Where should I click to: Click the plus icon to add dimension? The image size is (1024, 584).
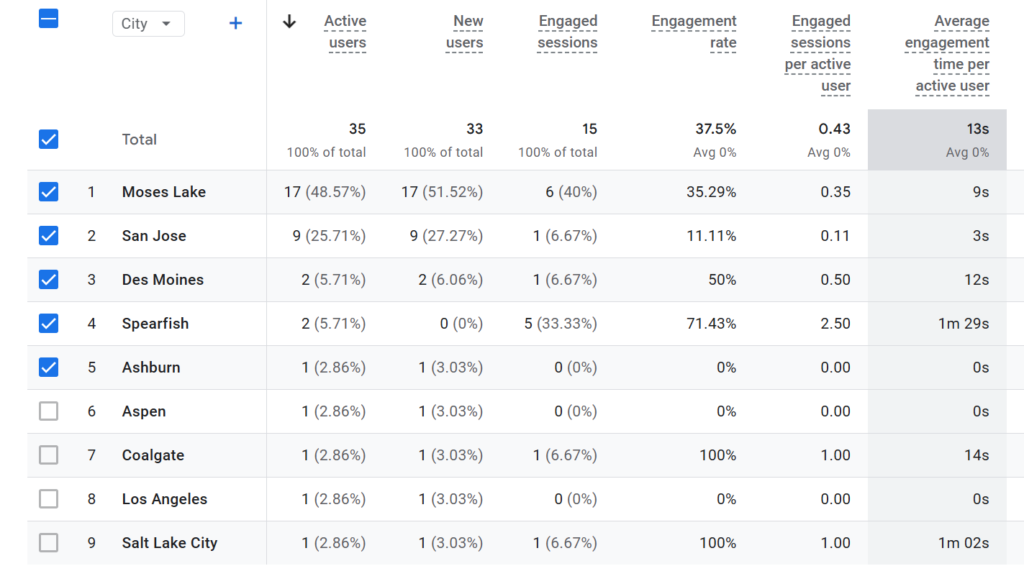pyautogui.click(x=235, y=23)
